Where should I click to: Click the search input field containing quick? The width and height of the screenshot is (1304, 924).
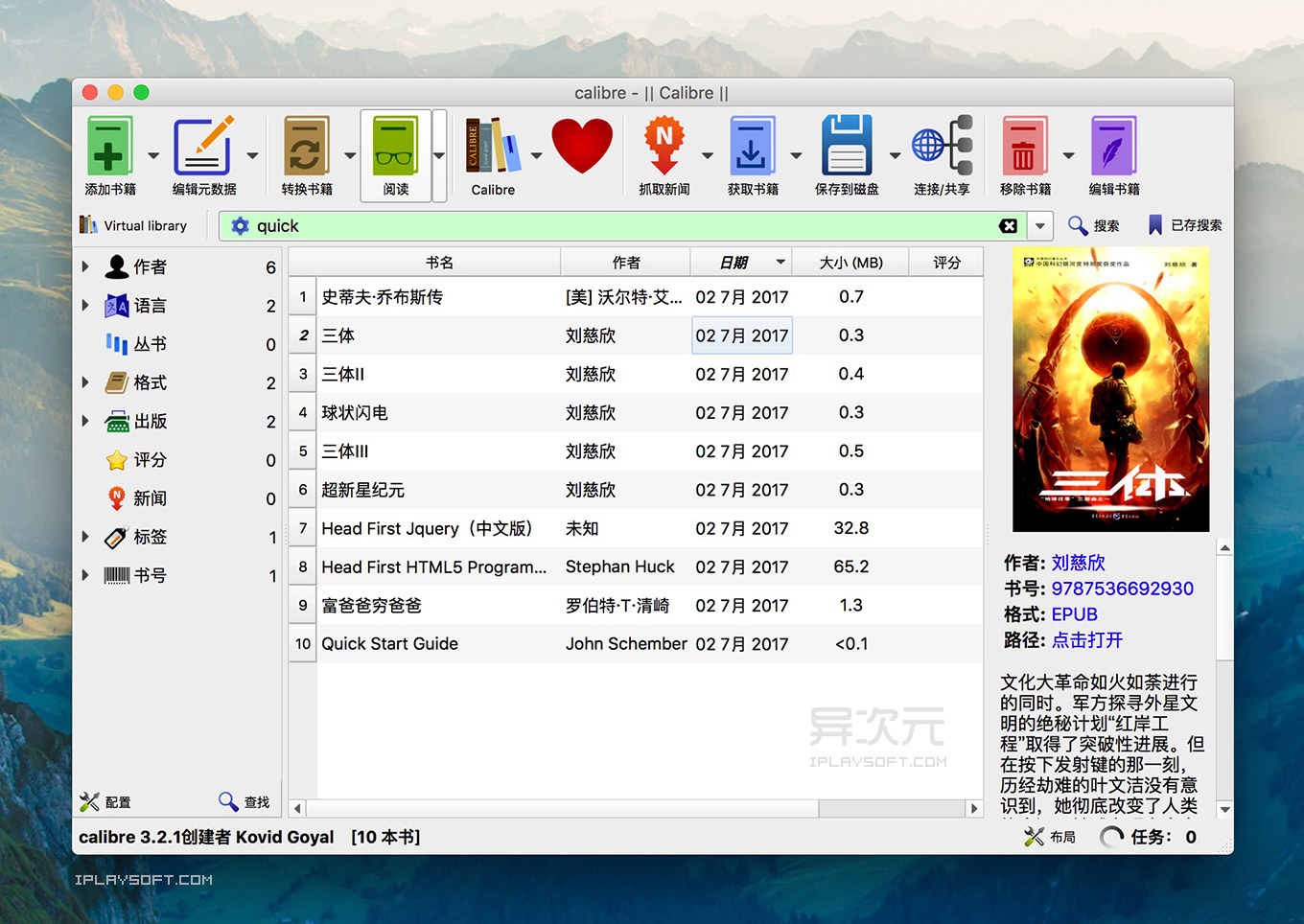pyautogui.click(x=614, y=226)
